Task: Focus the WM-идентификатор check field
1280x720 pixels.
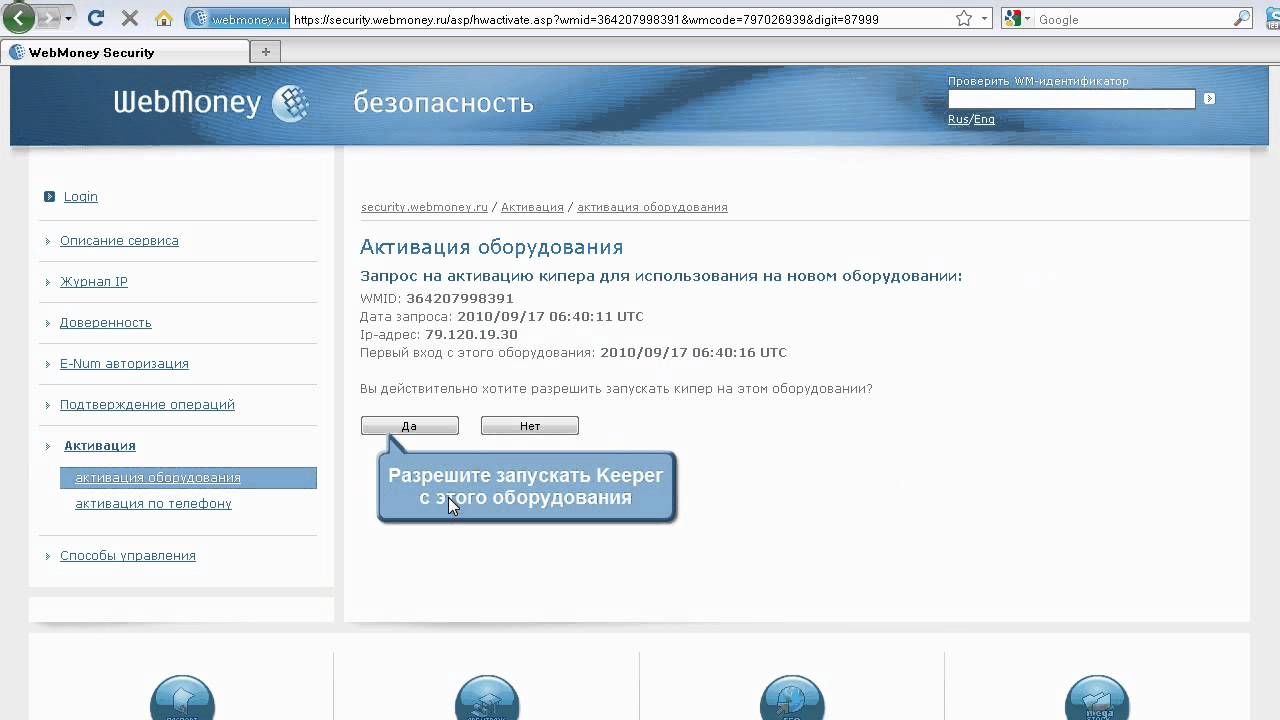Action: click(1071, 98)
